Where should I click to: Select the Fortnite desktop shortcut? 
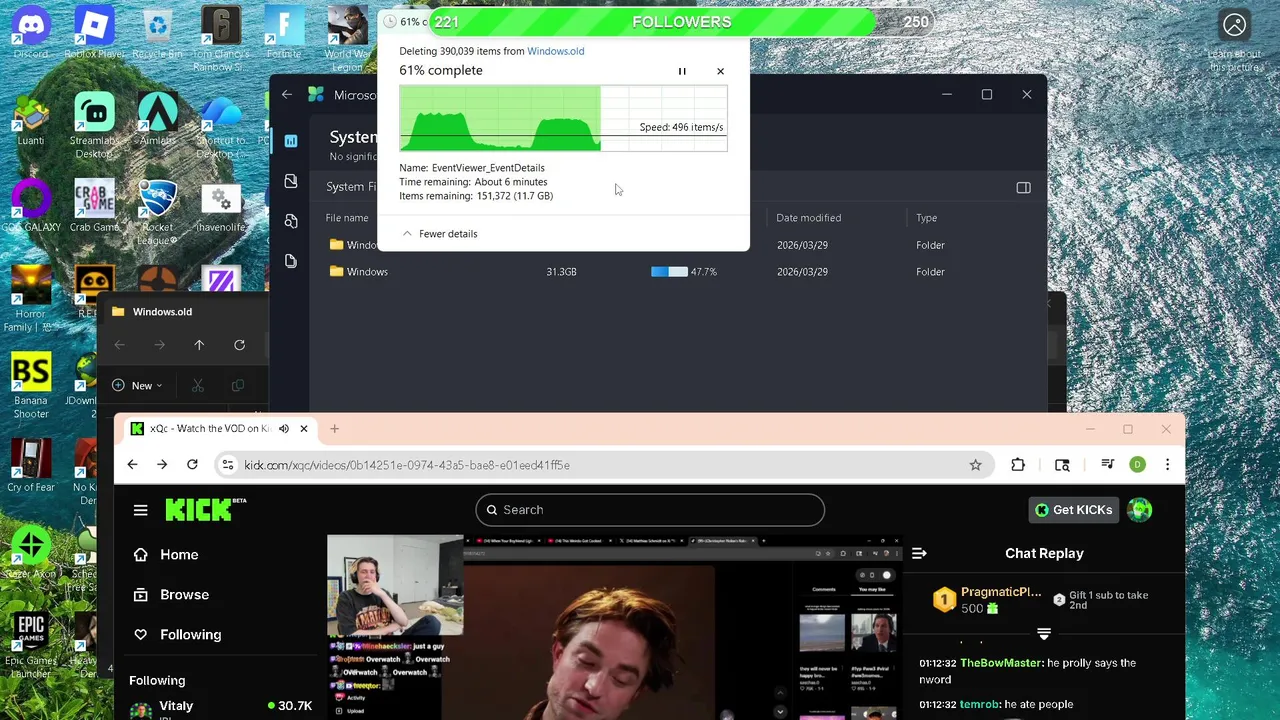coord(284,32)
